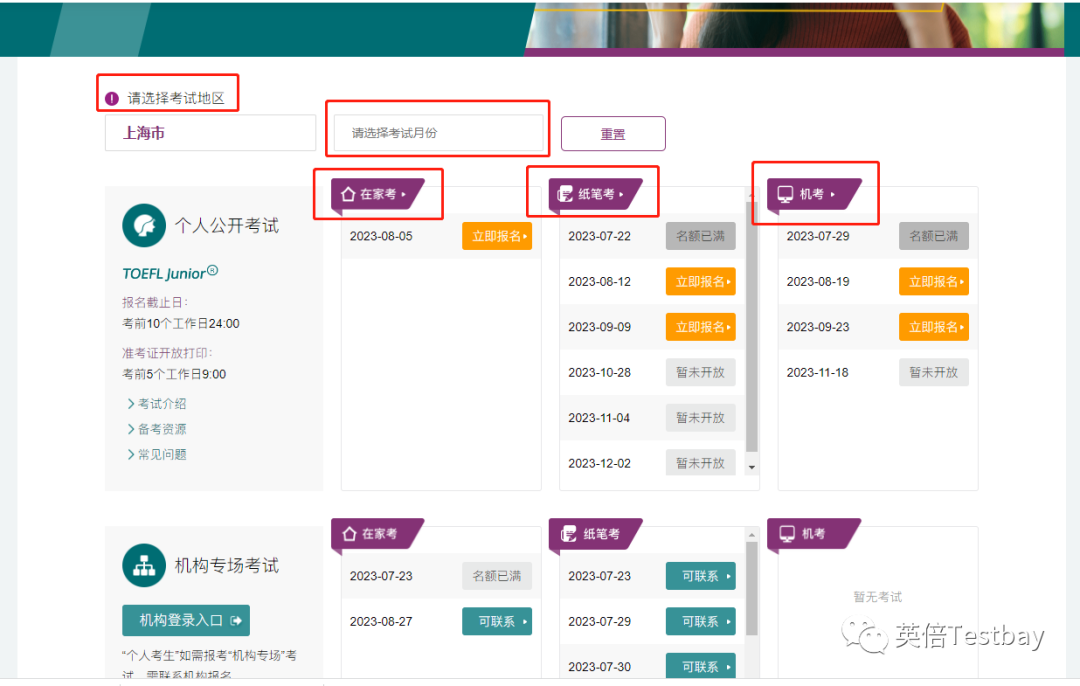Click the down arrow of 个人公开考试 纸笔考 scrollbar
This screenshot has width=1080, height=686.
(752, 467)
